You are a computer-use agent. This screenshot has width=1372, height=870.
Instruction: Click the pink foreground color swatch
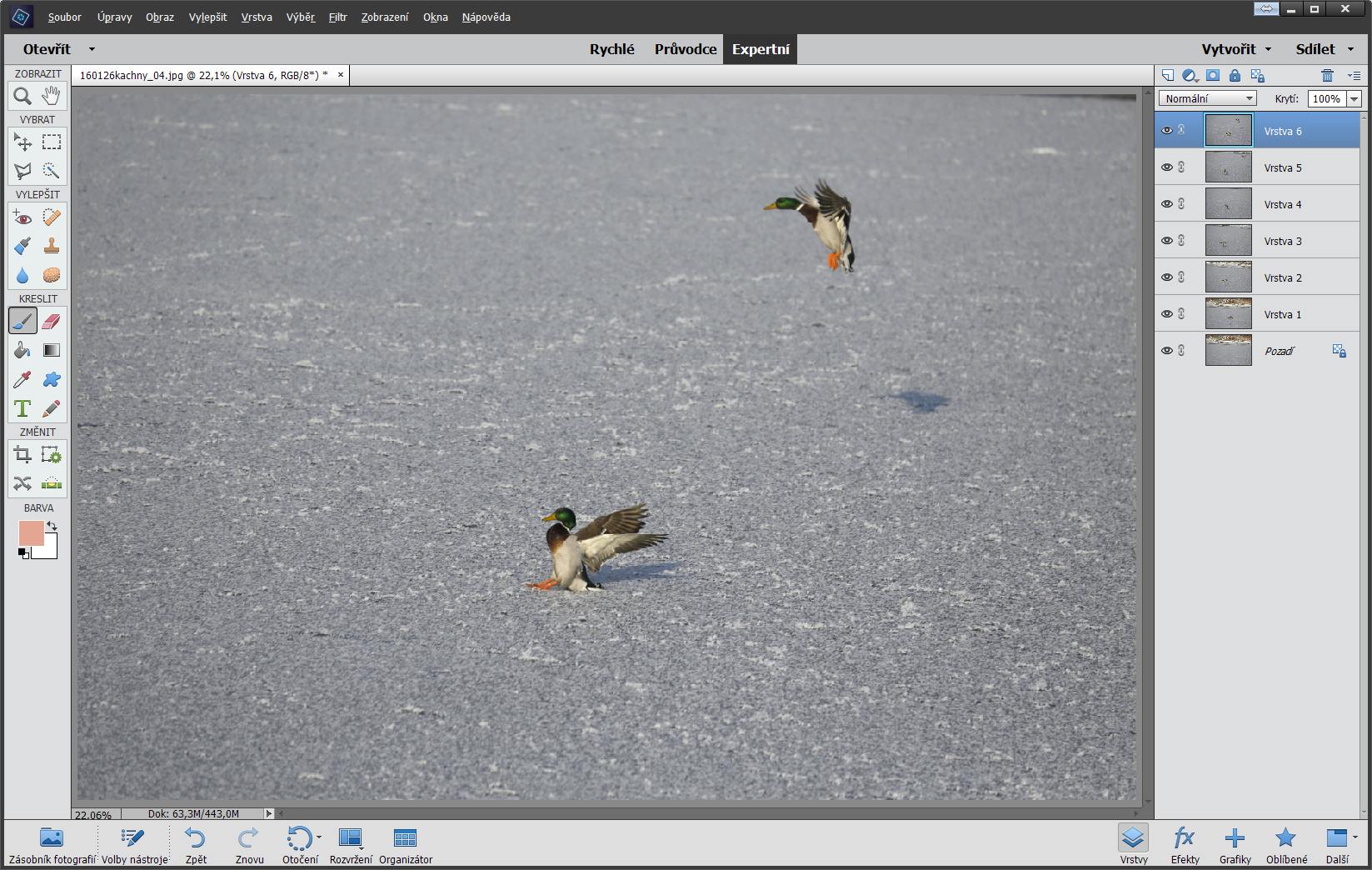pos(31,533)
